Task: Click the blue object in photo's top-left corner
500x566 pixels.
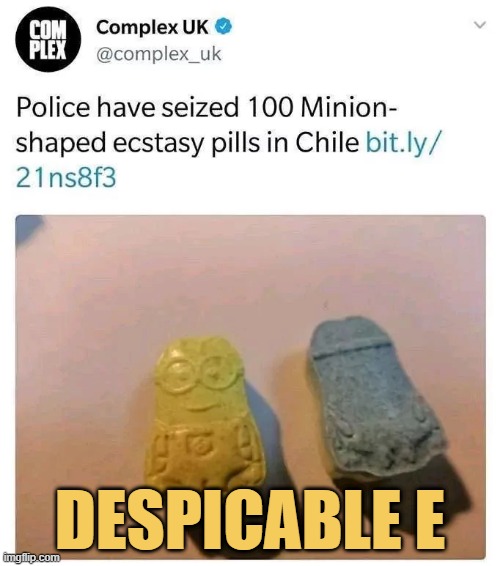Action: point(28,227)
